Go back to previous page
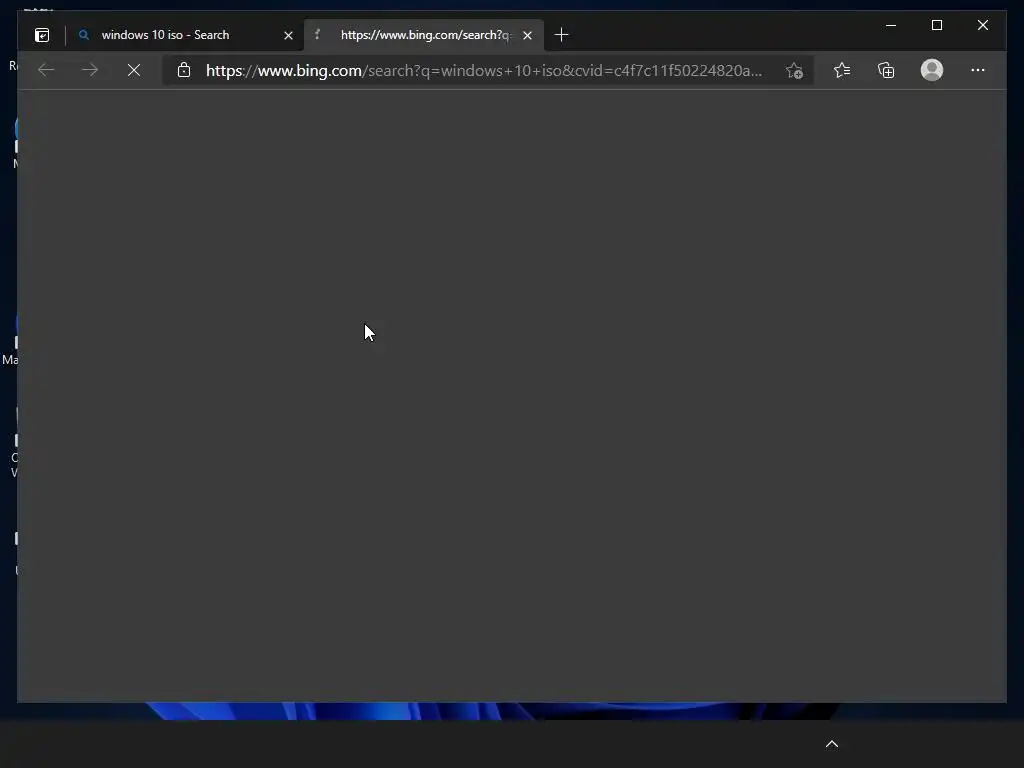Image resolution: width=1024 pixels, height=768 pixels. click(46, 70)
